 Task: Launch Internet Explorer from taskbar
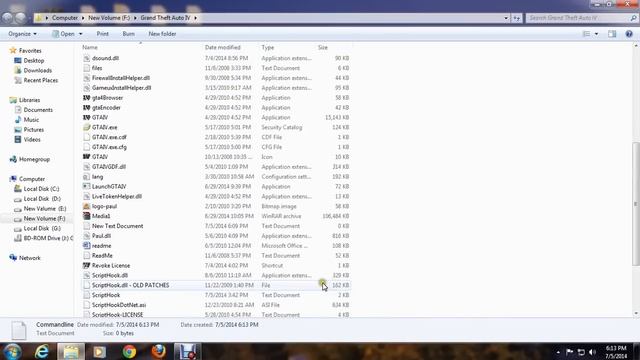click(42, 351)
